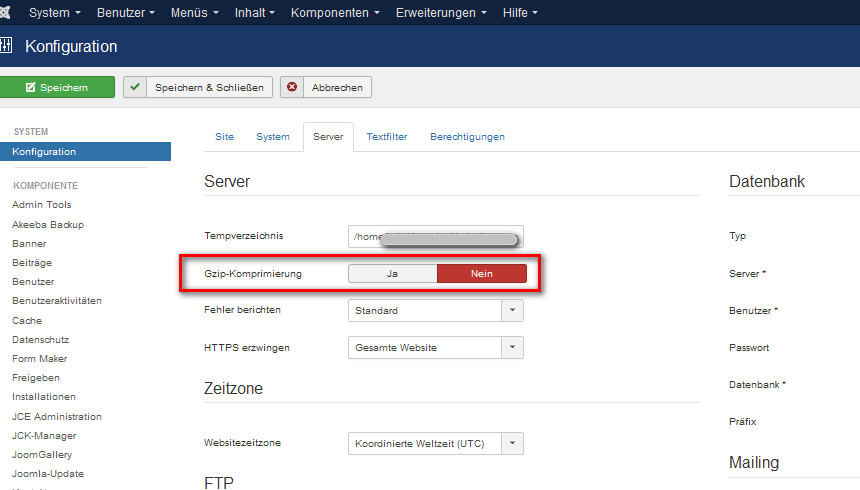860x490 pixels.
Task: Switch to the Textfilter tab
Action: pyautogui.click(x=386, y=137)
